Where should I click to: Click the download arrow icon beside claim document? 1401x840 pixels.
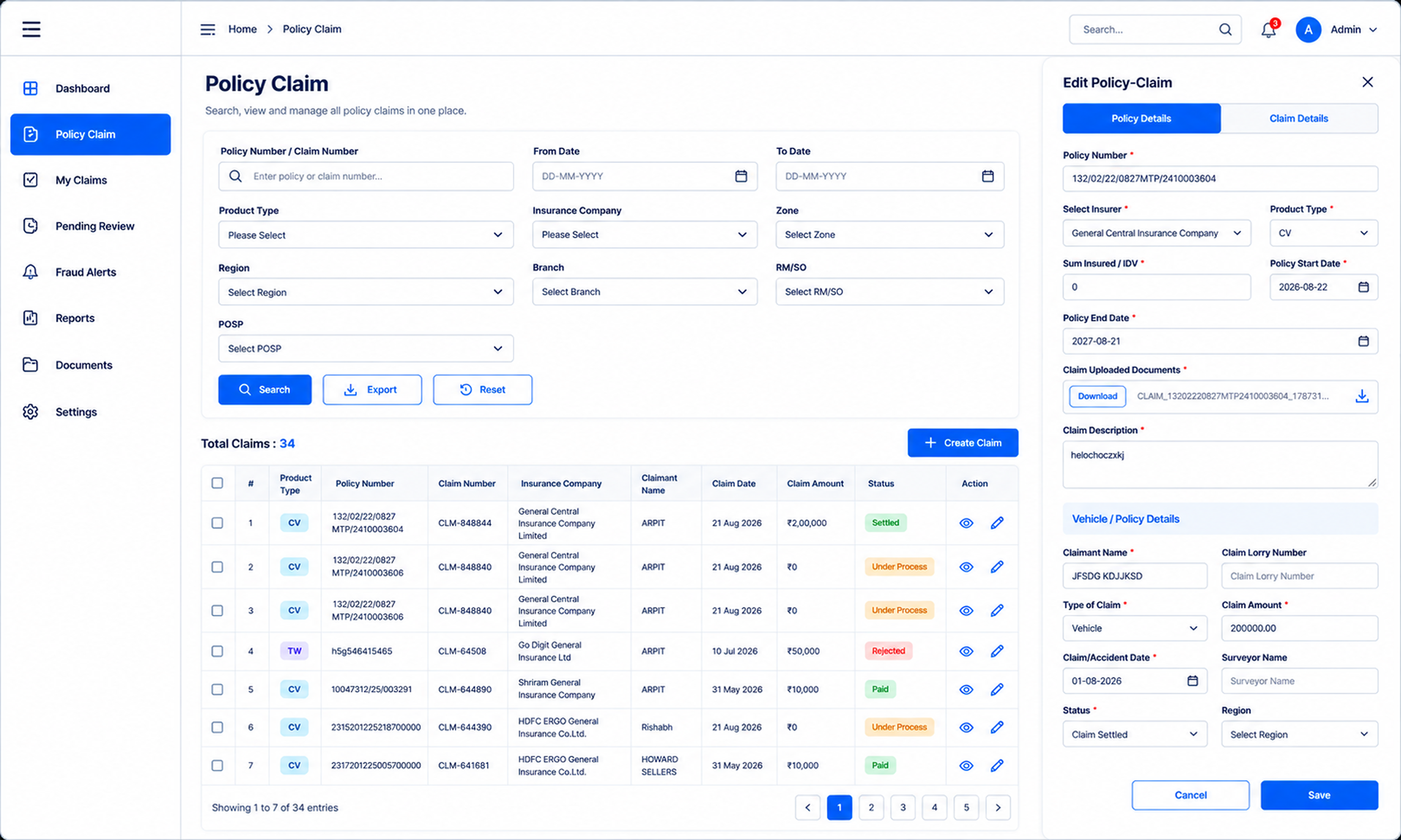(x=1362, y=396)
